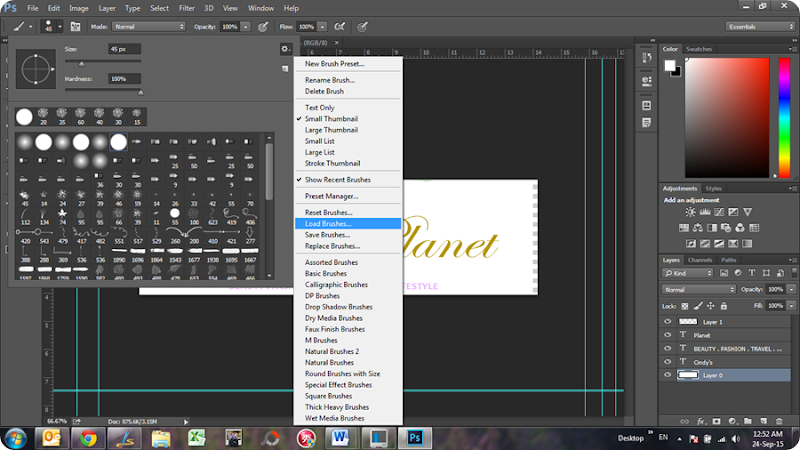Open the layer blend mode Normal dropdown
Viewport: 800px width, 450px height.
pyautogui.click(x=698, y=289)
